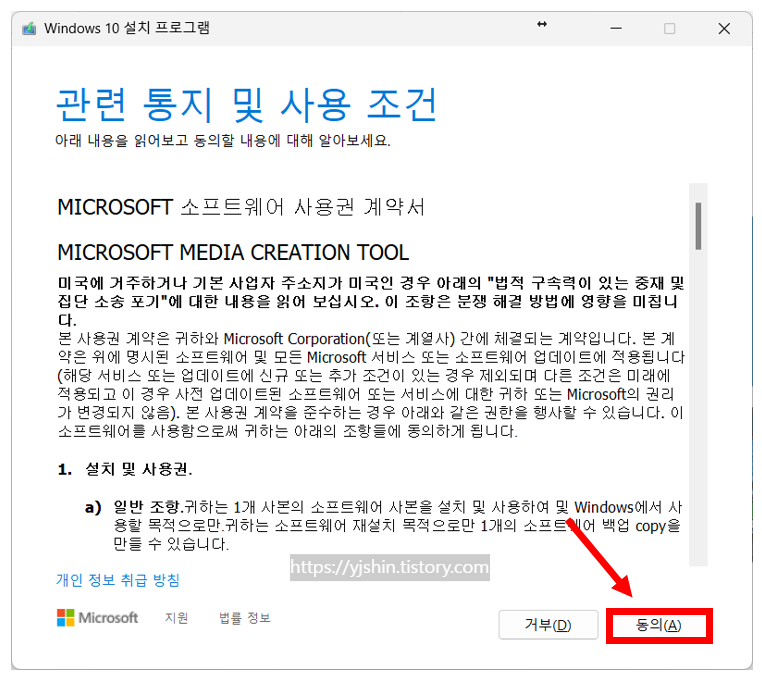Click the '1. 설치 및 사용권.' section heading

point(125,469)
